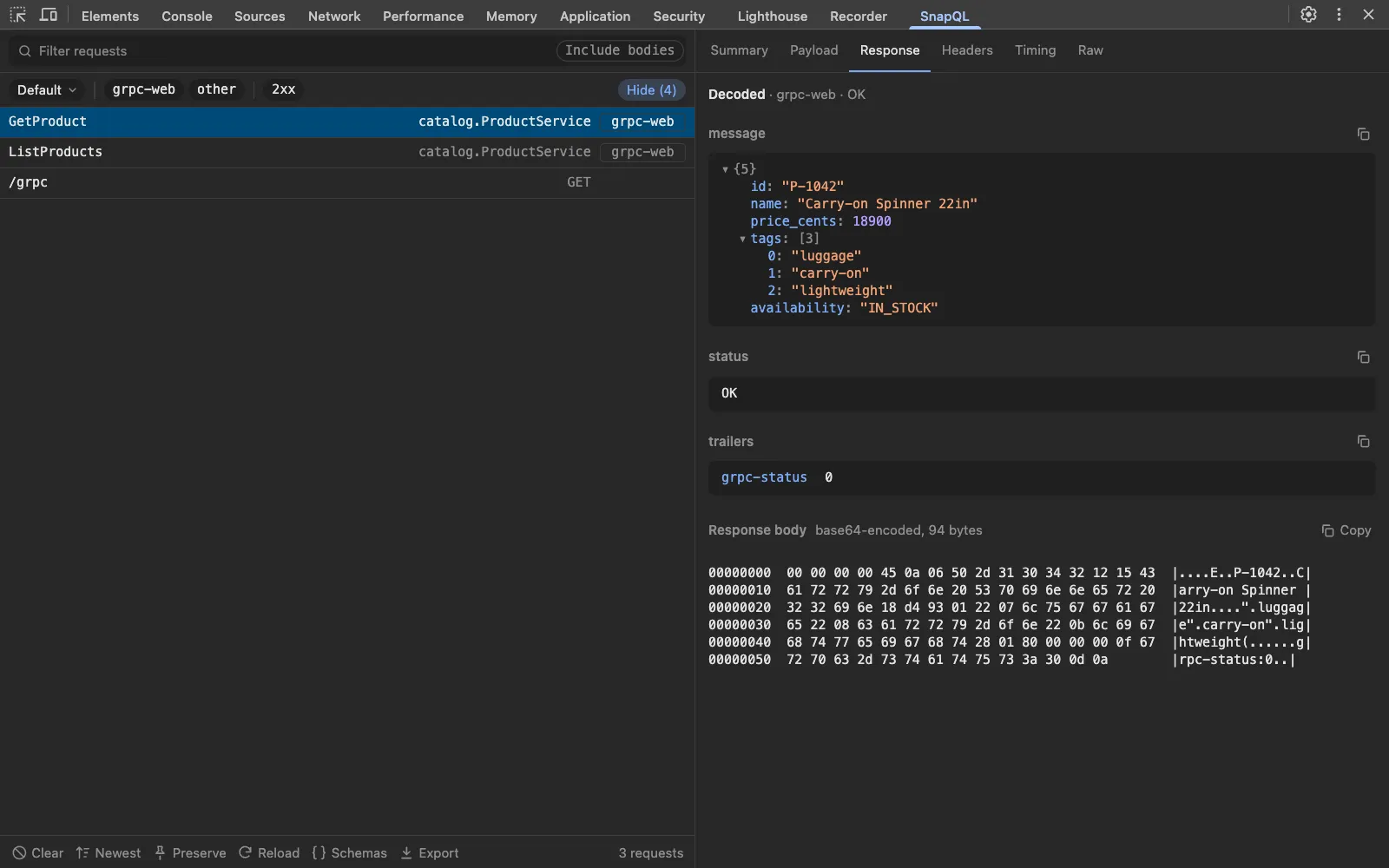
Task: Toggle Include bodies filter option
Action: 620,50
